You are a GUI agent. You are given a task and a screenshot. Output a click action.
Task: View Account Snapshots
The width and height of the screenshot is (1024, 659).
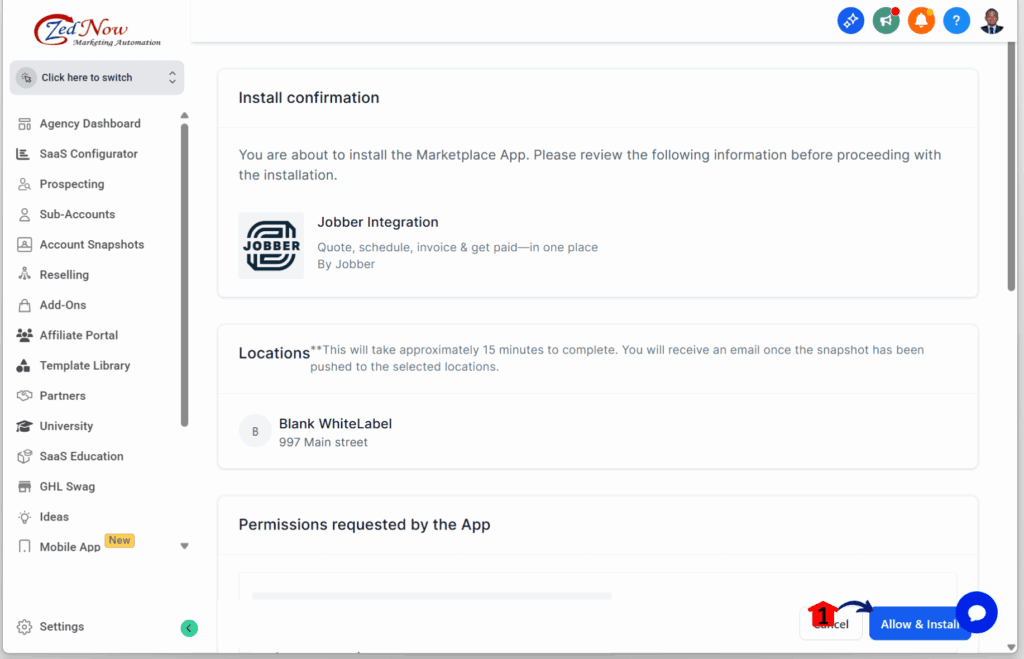(x=93, y=244)
